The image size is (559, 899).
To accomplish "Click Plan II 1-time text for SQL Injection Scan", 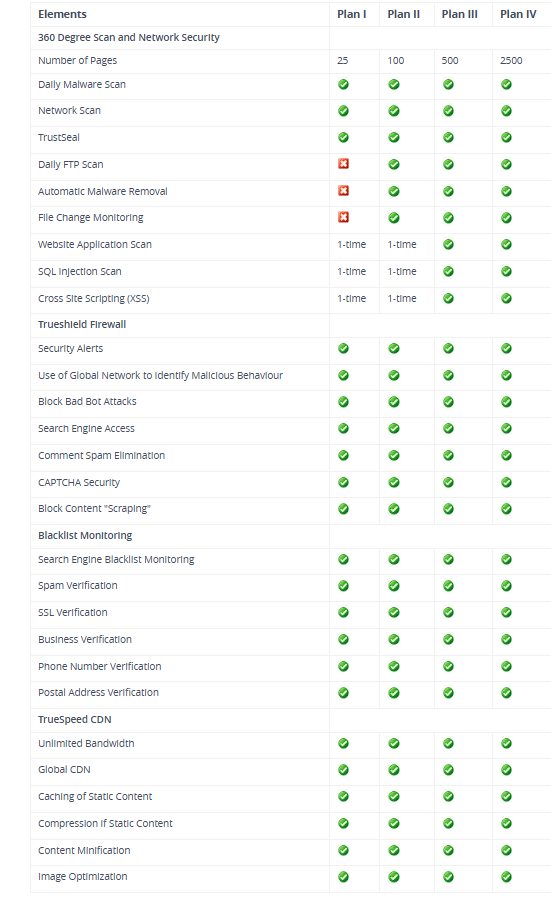I will 402,271.
